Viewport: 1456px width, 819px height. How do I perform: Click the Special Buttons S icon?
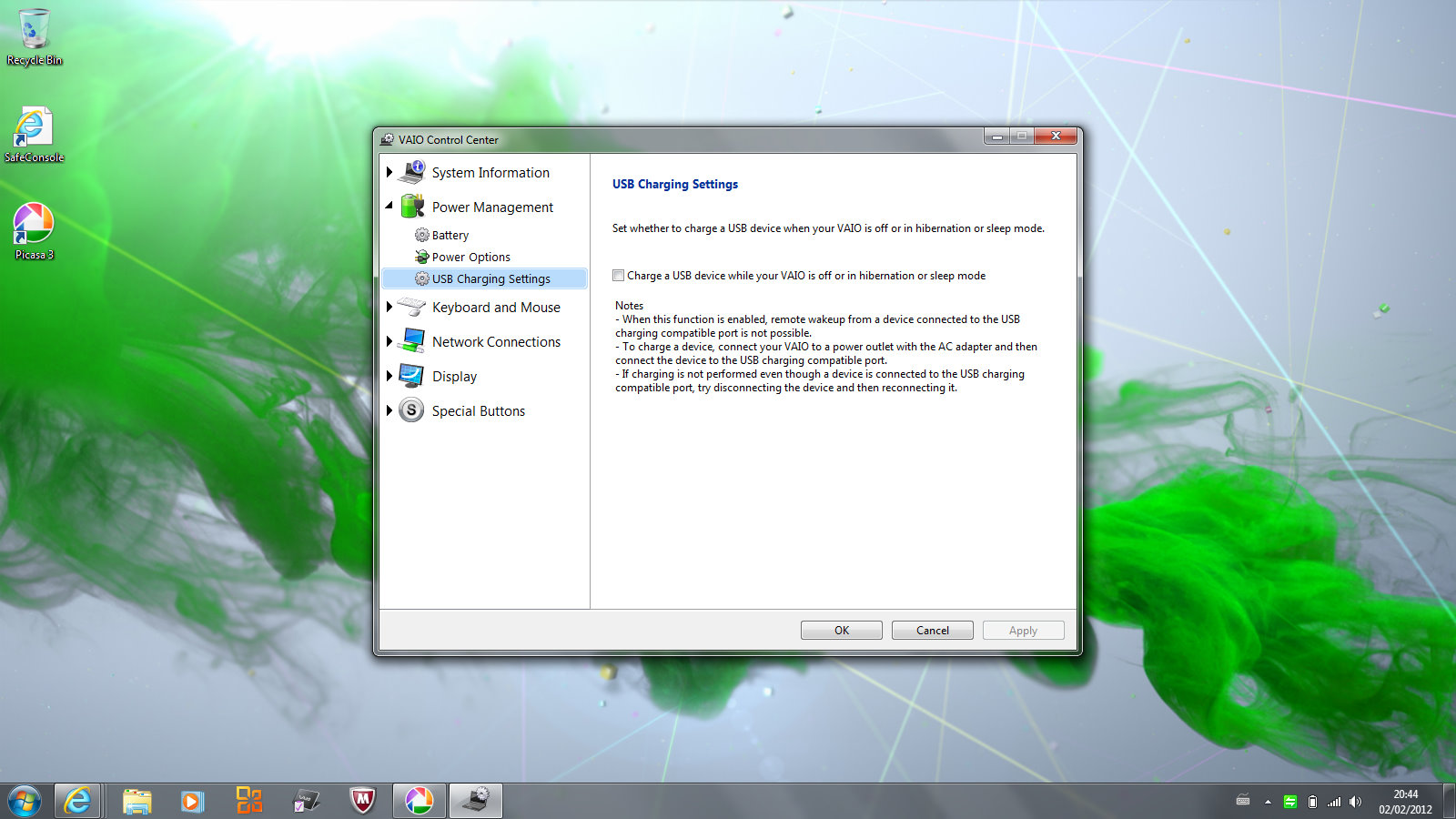point(411,410)
